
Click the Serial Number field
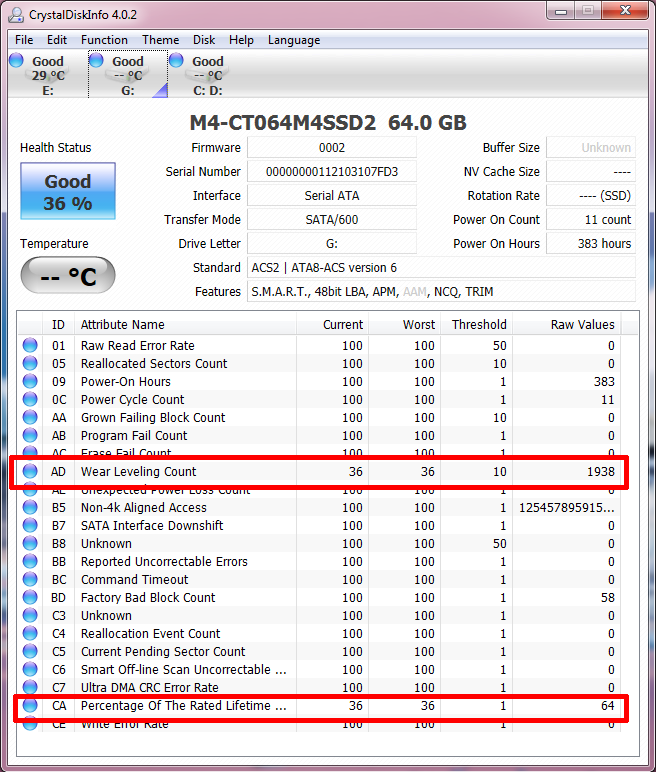[332, 172]
